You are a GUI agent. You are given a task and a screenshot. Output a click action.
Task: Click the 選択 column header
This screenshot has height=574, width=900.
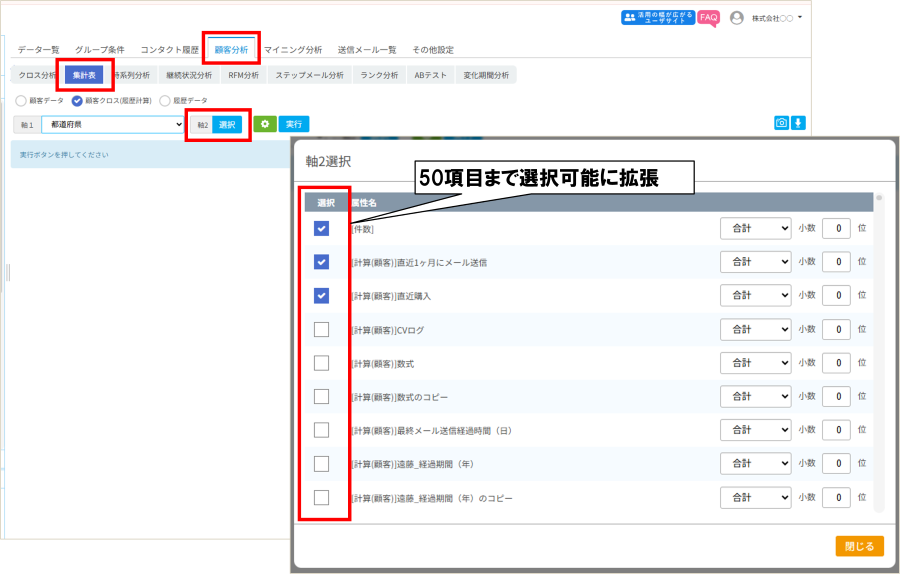(326, 203)
